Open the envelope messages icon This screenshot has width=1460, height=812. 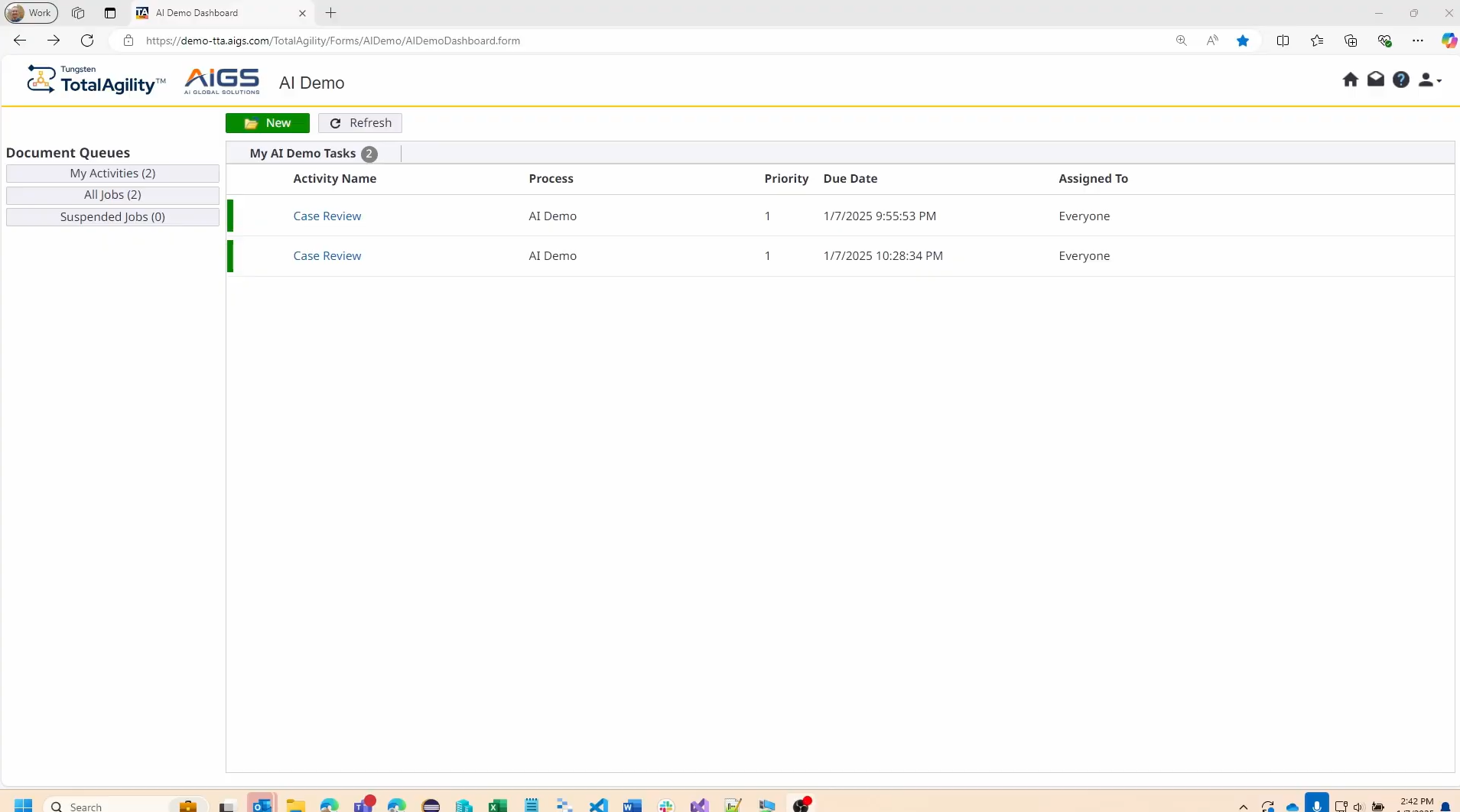point(1375,80)
